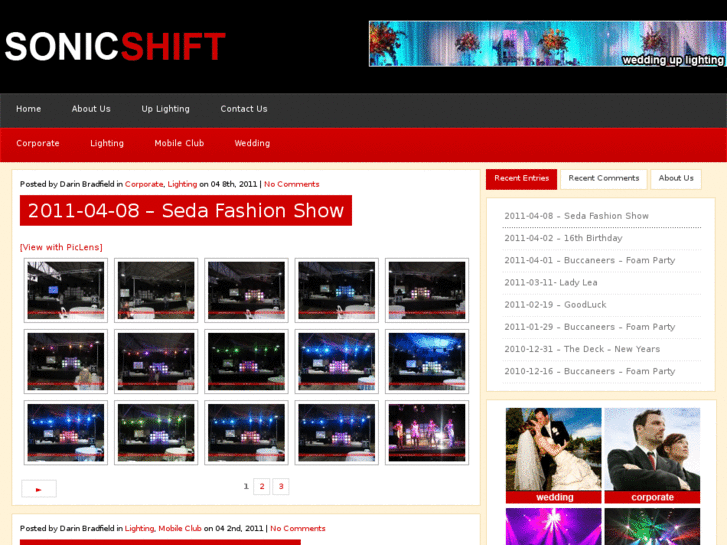Screen dimensions: 727x545
Task: Open recent entry 2011-04-01 Buccaneers Foam Party
Action: point(589,261)
